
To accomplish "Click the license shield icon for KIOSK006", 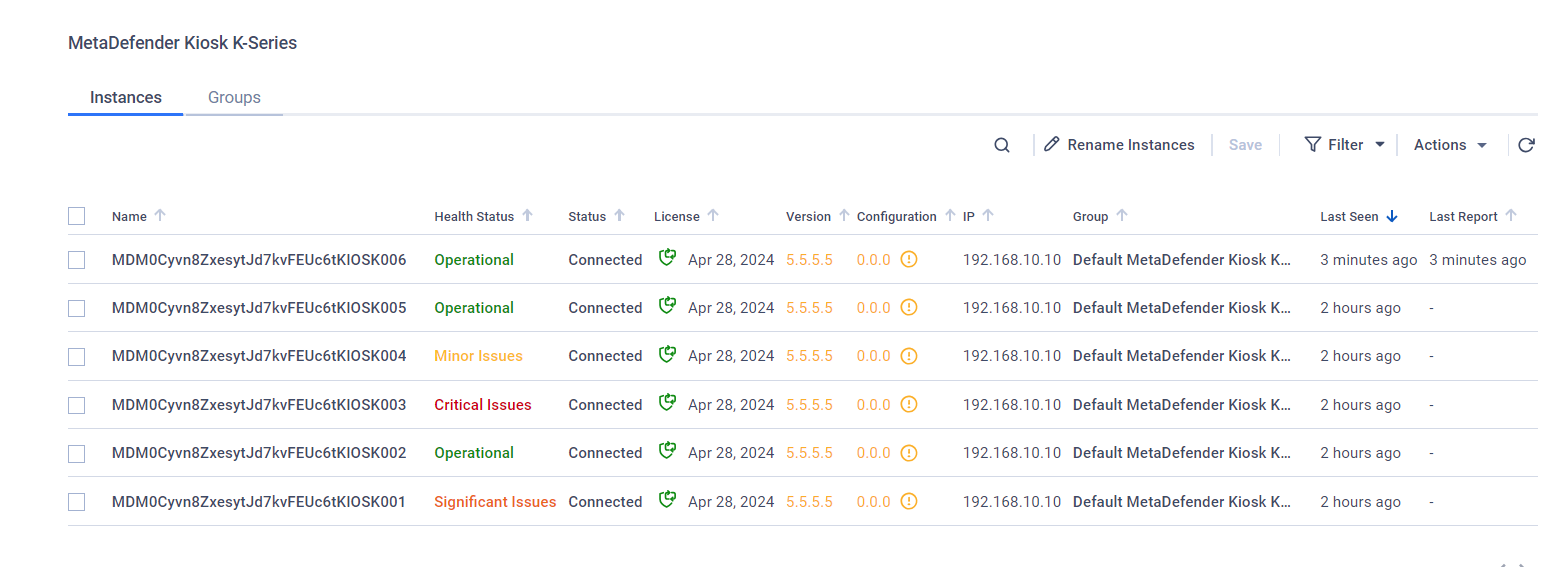I will (x=667, y=258).
